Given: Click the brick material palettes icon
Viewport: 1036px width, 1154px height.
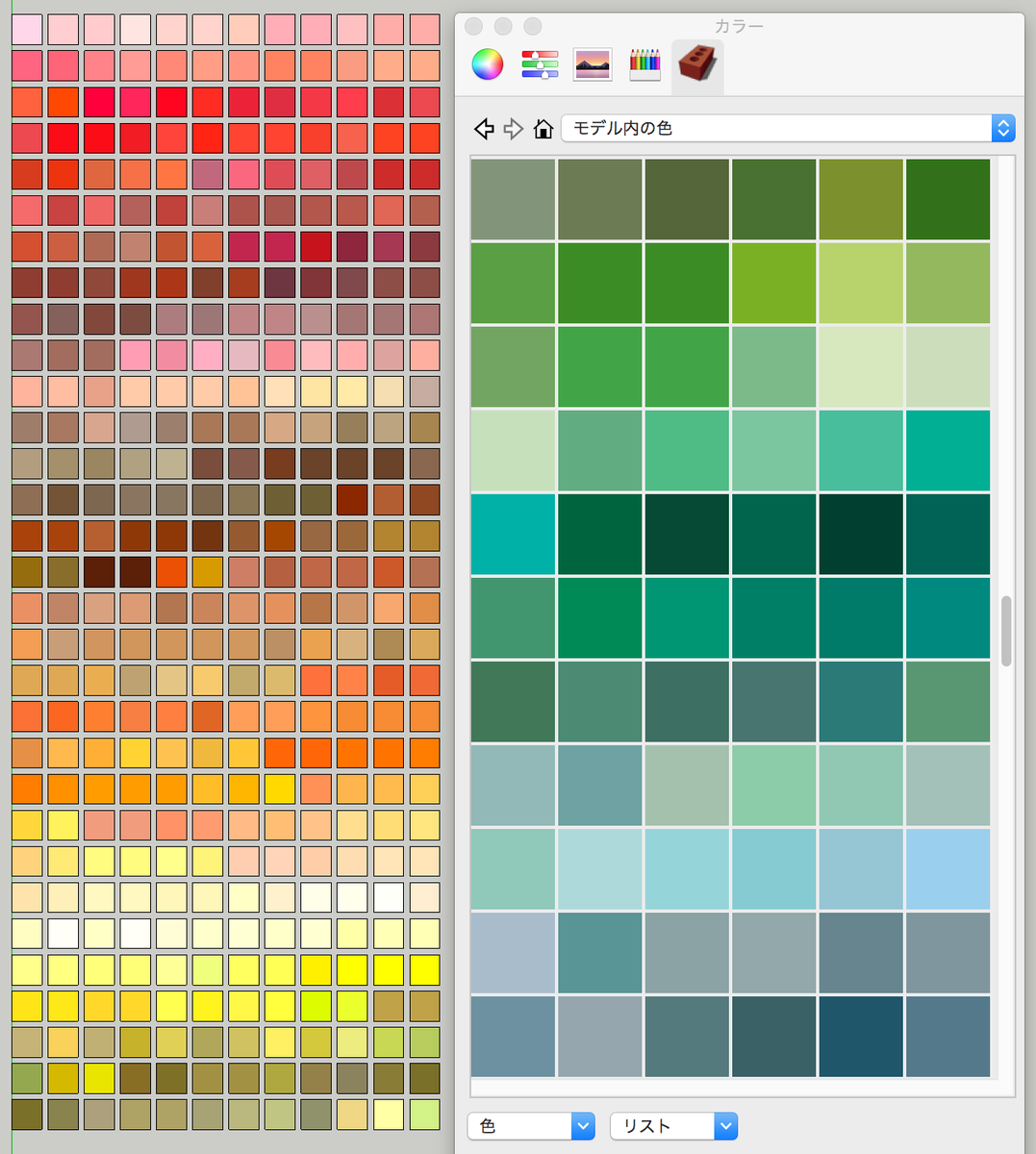Looking at the screenshot, I should pyautogui.click(x=696, y=63).
